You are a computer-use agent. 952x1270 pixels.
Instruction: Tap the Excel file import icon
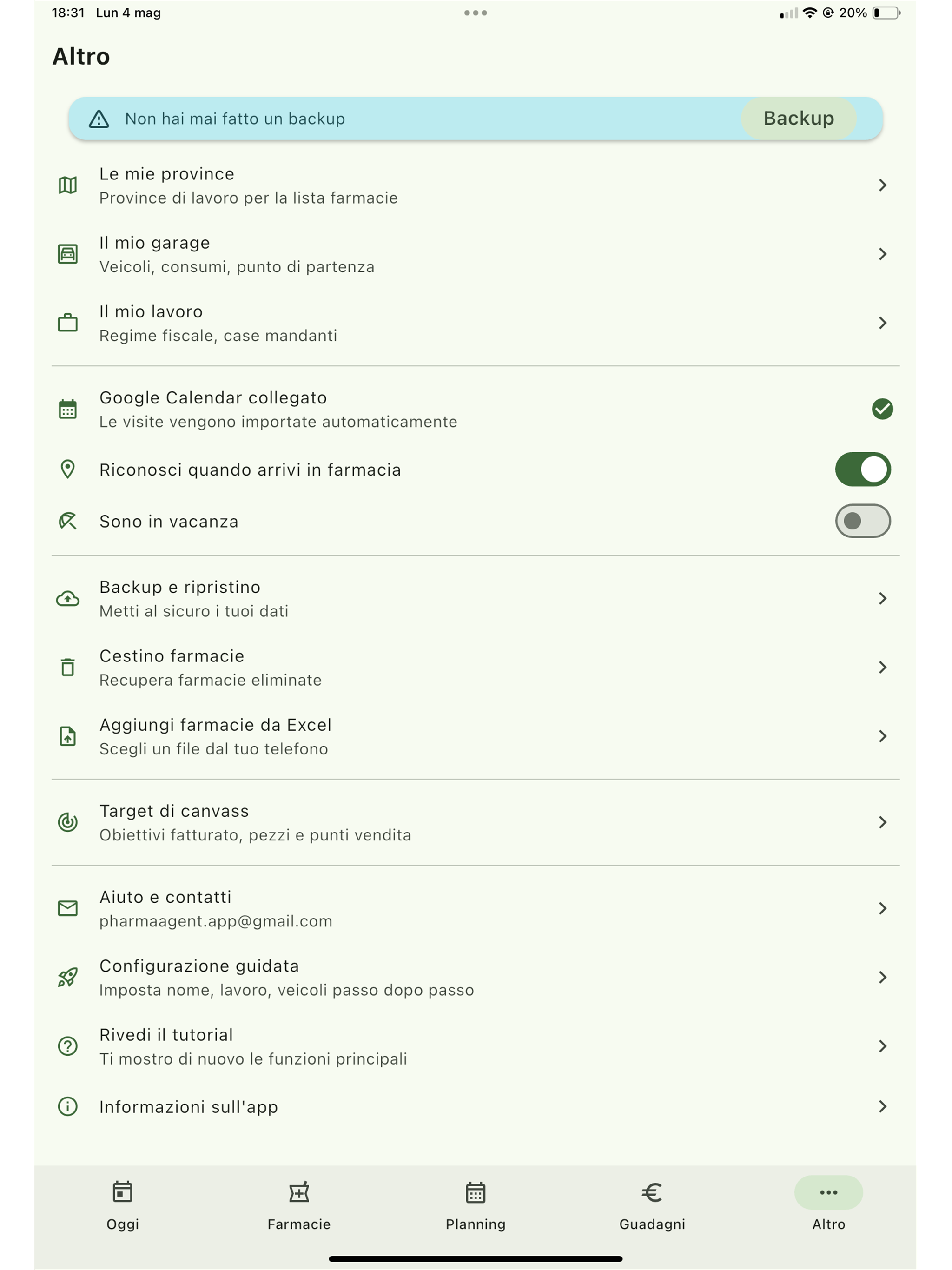[68, 736]
